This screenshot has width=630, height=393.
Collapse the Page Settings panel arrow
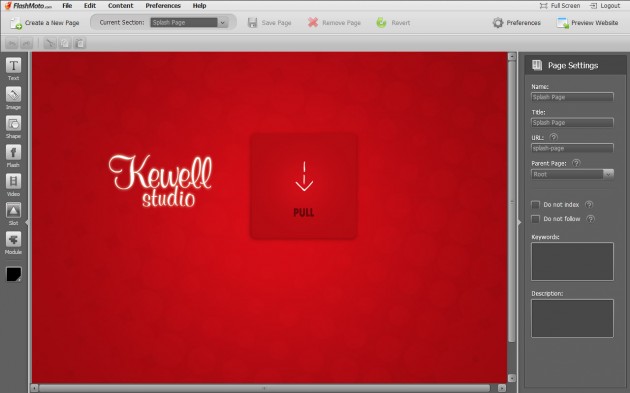(520, 222)
